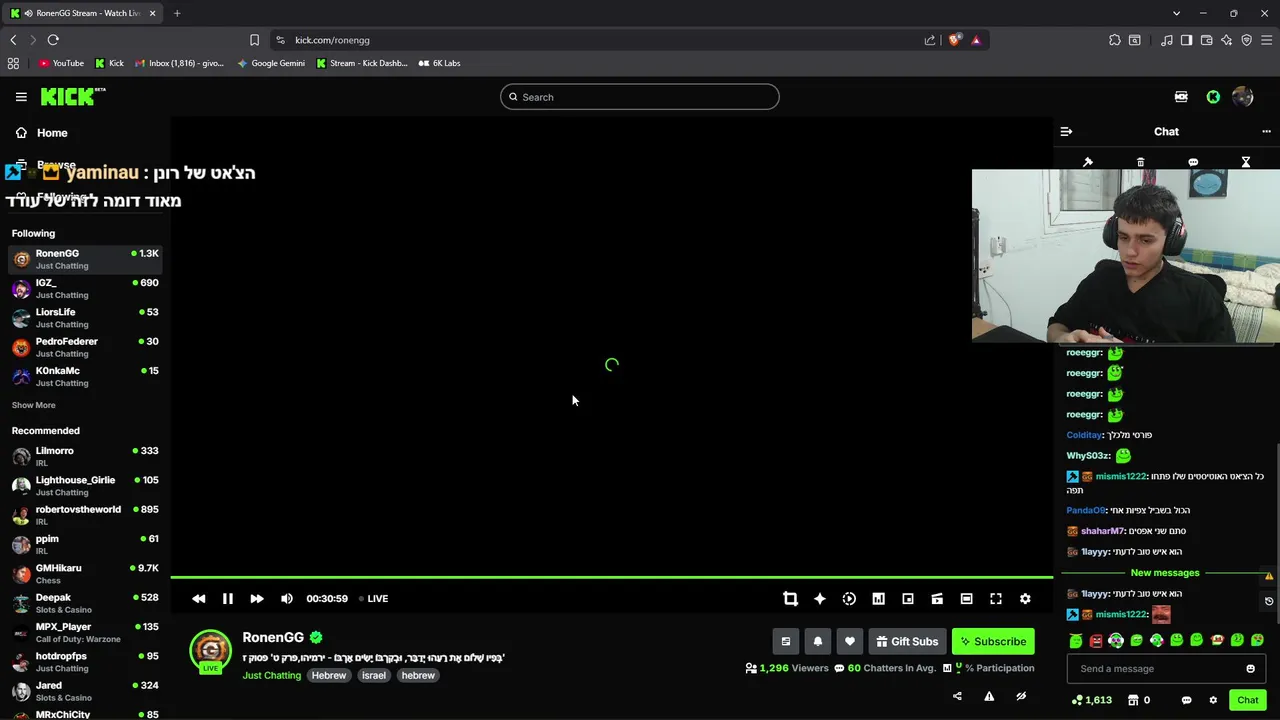Click the clock history icon in chat
Image resolution: width=1280 pixels, height=720 pixels.
[x=1269, y=601]
